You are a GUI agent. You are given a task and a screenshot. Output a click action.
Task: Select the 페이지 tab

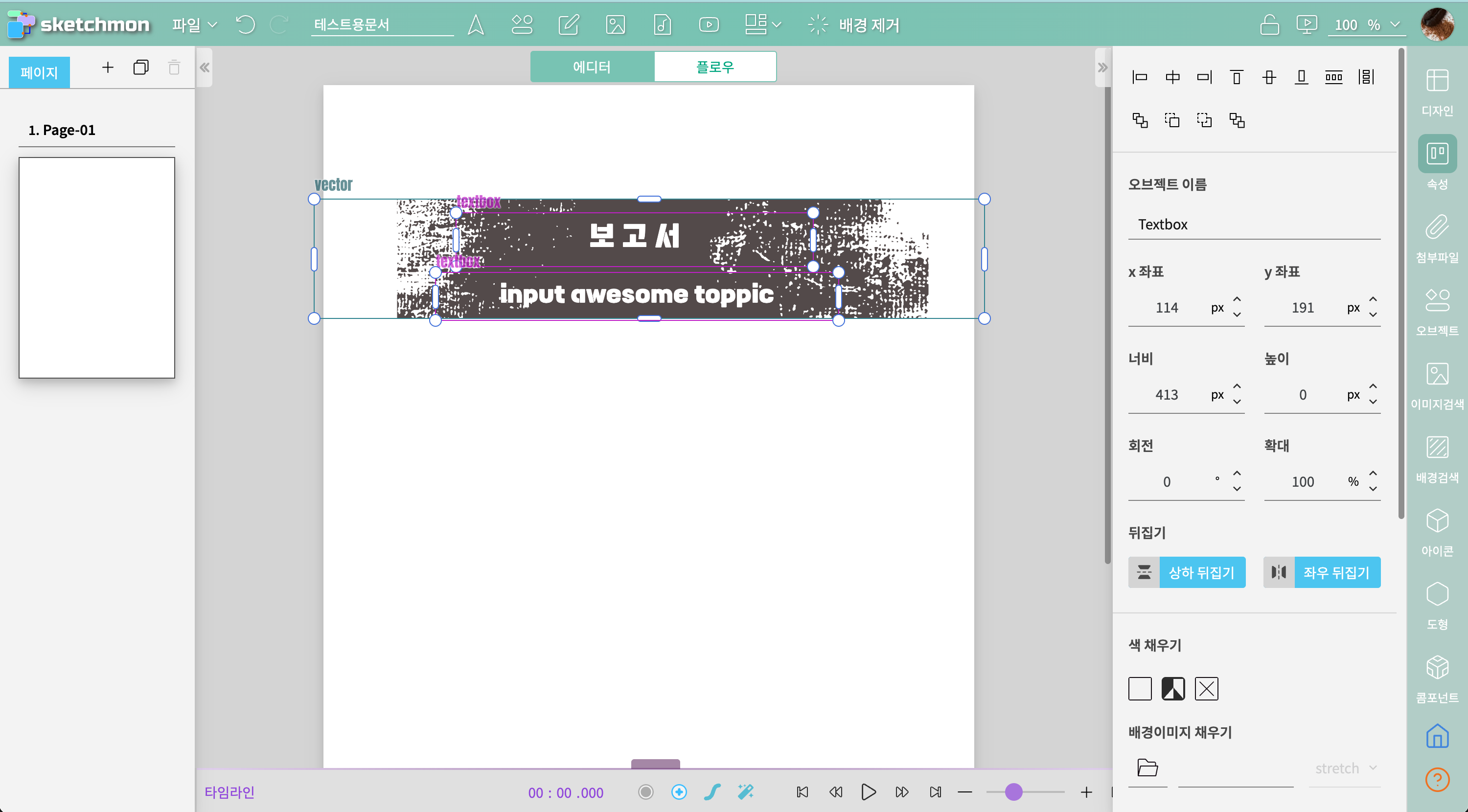pos(39,72)
